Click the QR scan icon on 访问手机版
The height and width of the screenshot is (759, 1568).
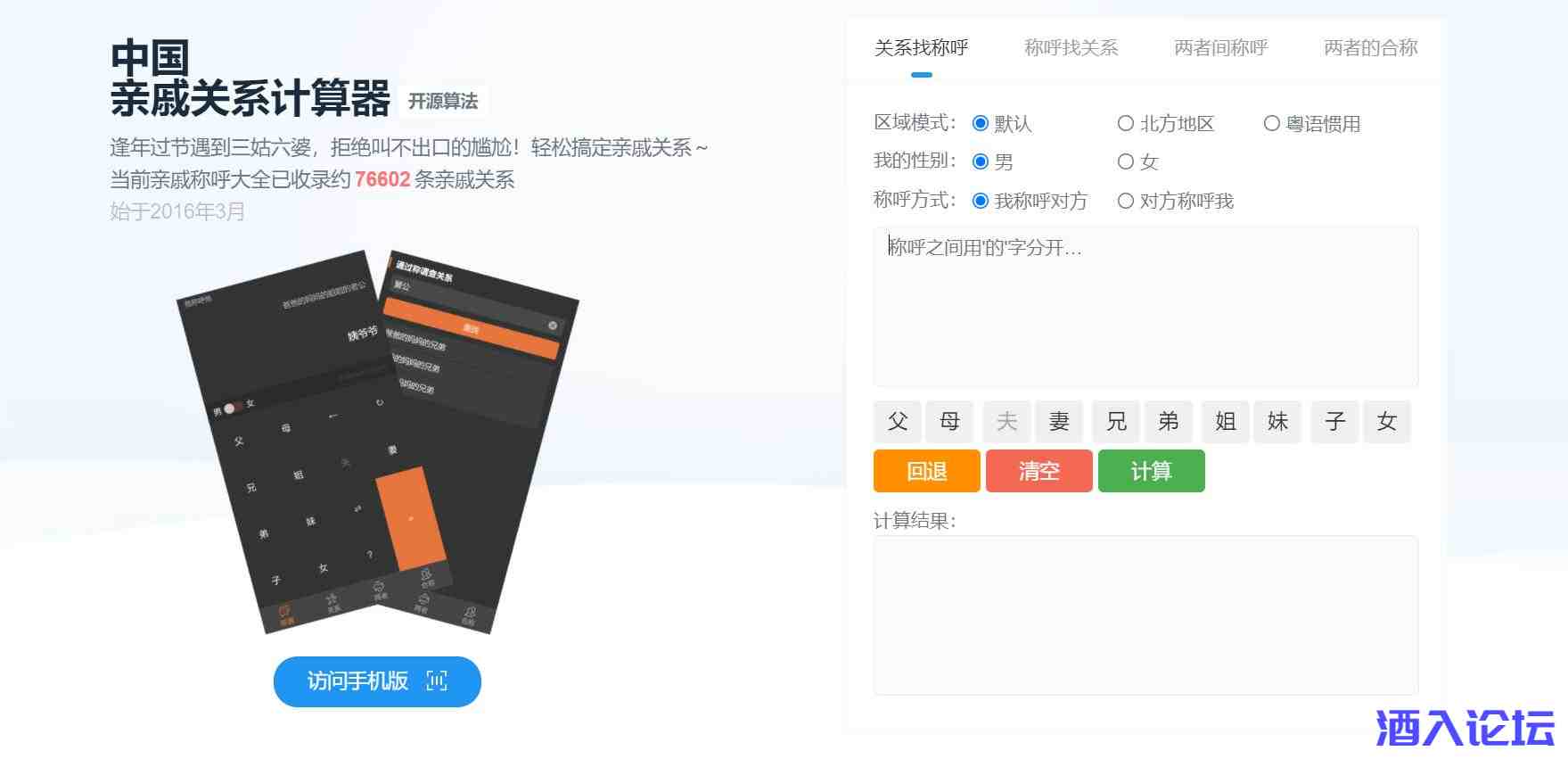[437, 681]
